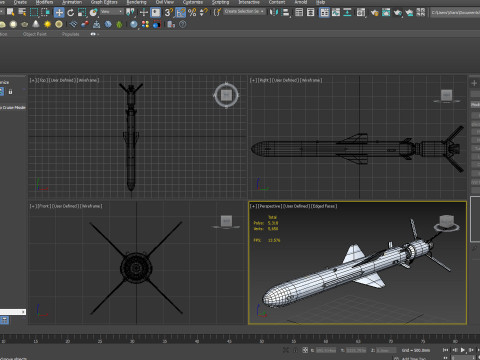Open the Graph Editors menu
Screen dimensions: 480x360
tap(104, 2)
